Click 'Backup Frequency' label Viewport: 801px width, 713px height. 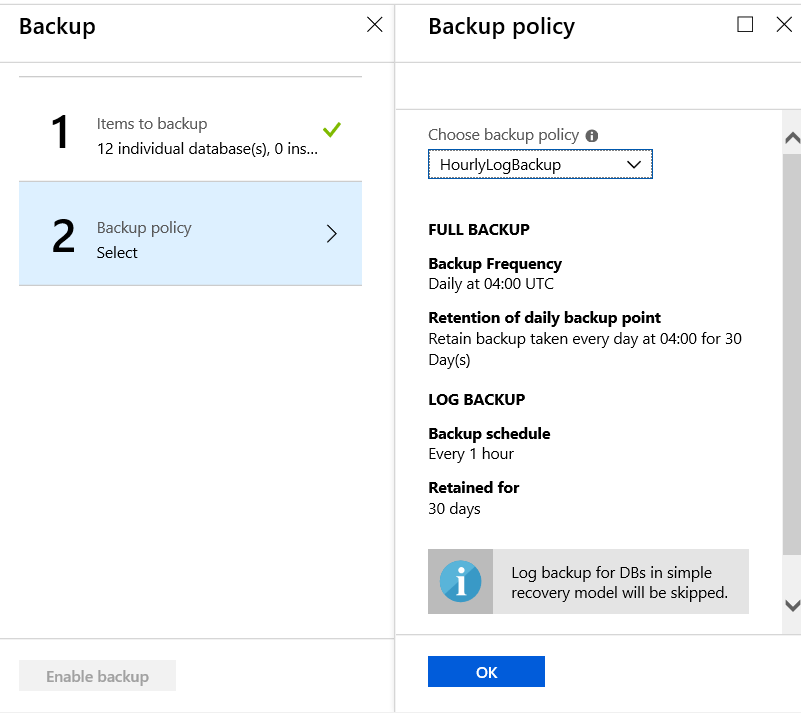(x=495, y=264)
